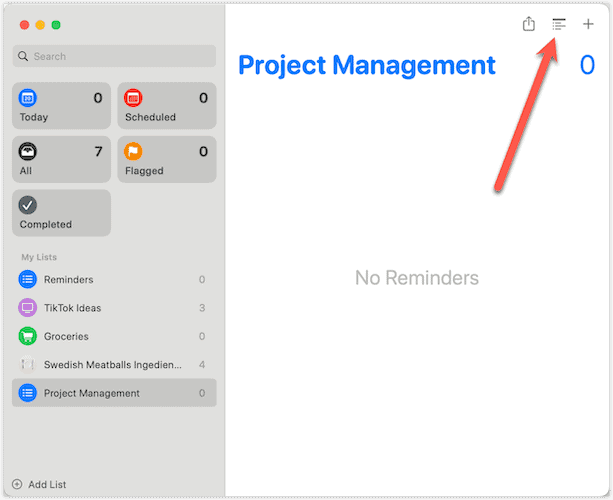Click the Share icon in the toolbar
The width and height of the screenshot is (613, 500).
tap(529, 24)
